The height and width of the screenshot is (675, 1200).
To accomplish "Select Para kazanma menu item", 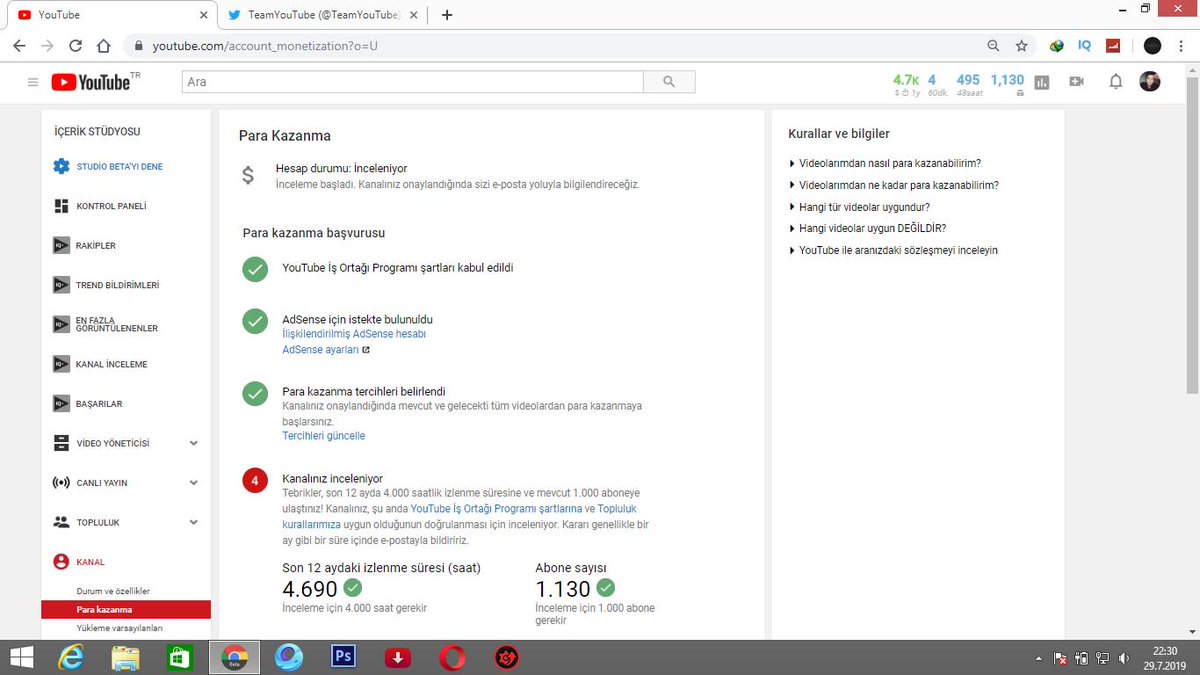I will coord(126,609).
